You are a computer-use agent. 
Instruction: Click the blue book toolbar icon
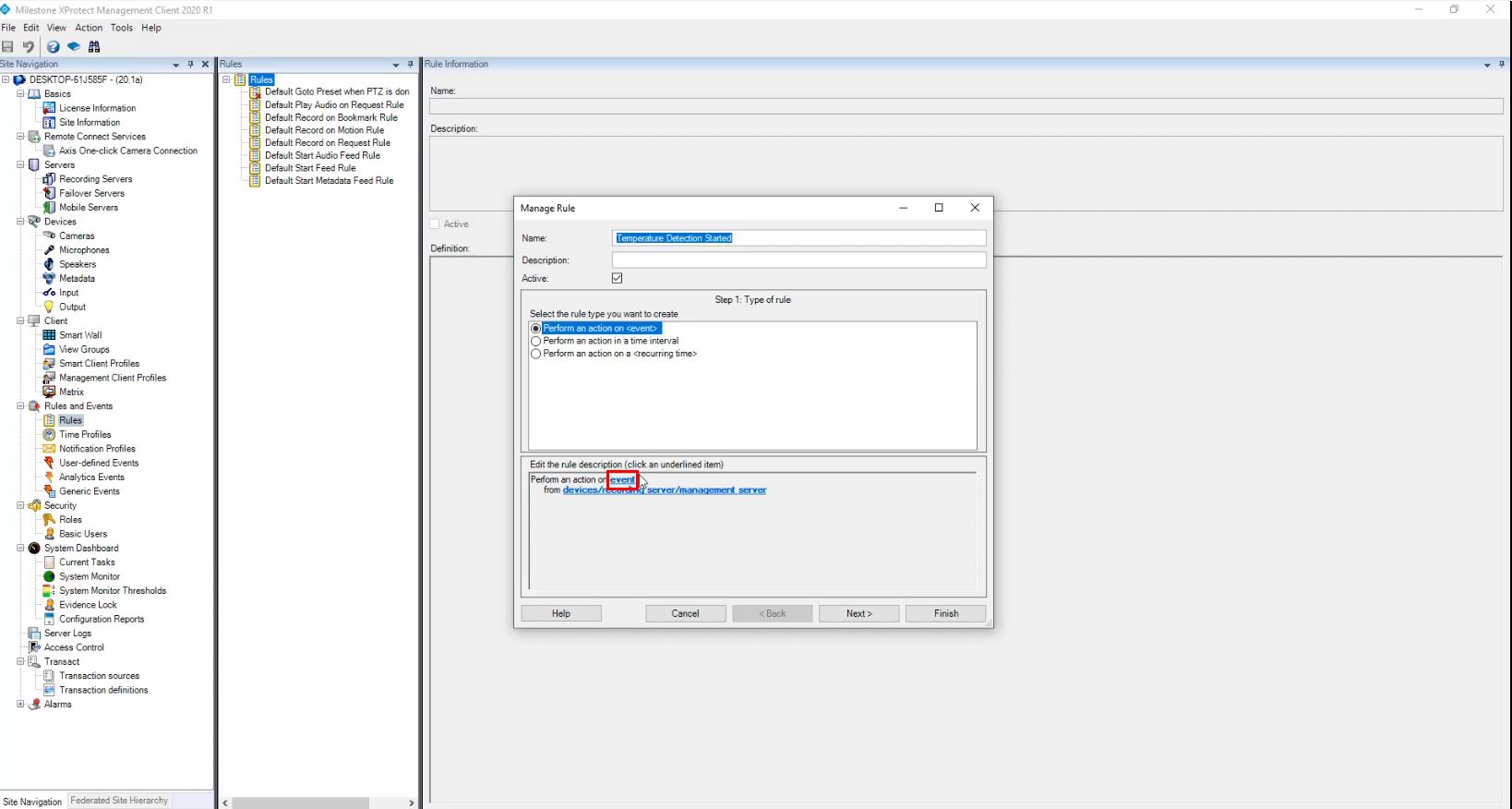point(74,47)
